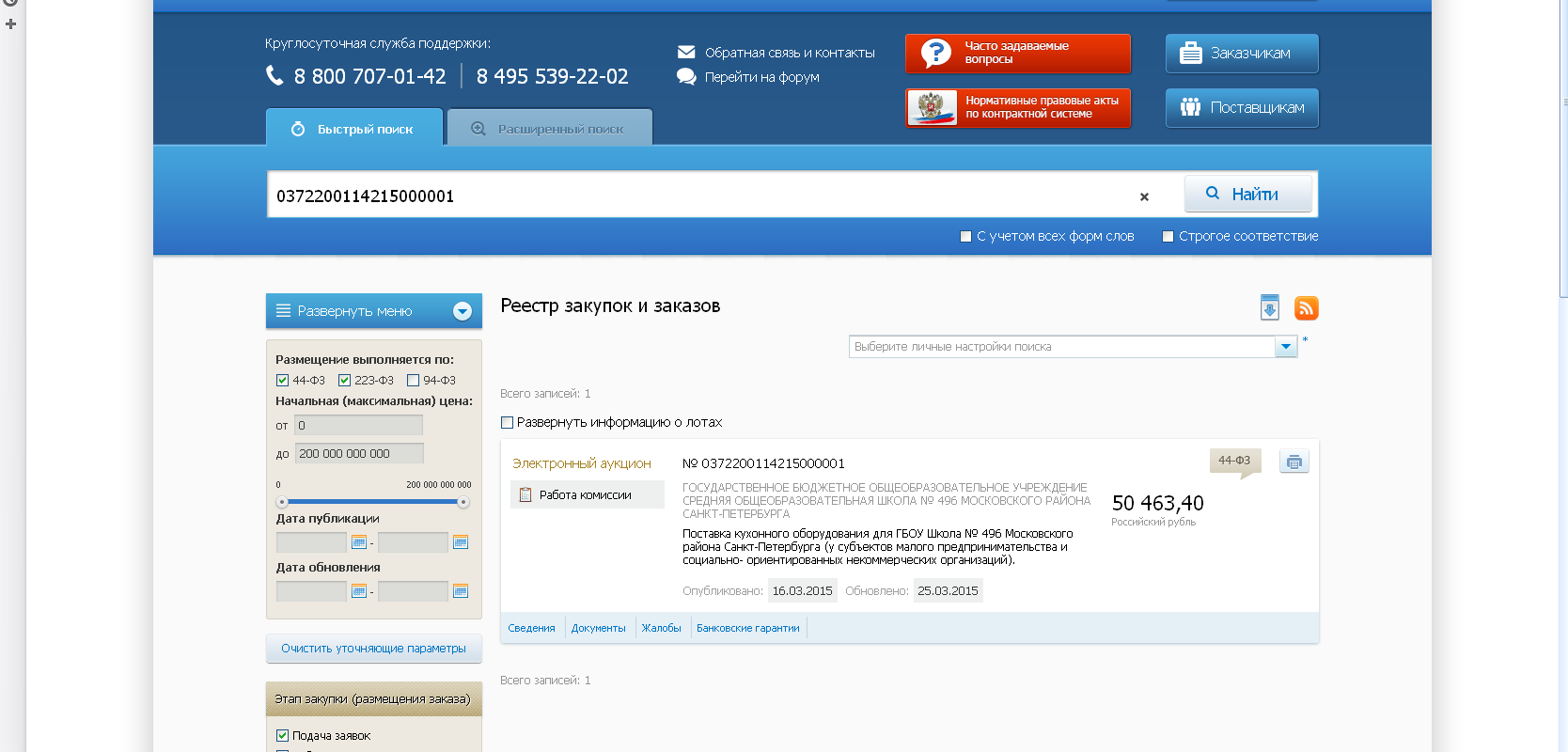Open the Сведения tab of the record
Screen dimensions: 1568x752
[531, 628]
